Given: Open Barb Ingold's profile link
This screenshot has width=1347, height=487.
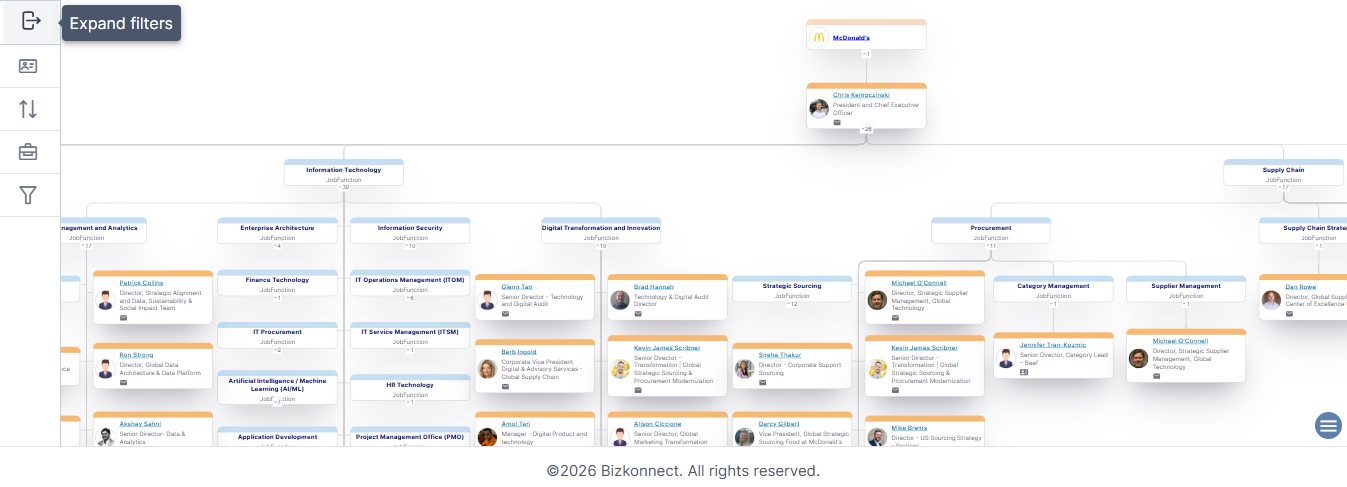Looking at the screenshot, I should click(519, 352).
